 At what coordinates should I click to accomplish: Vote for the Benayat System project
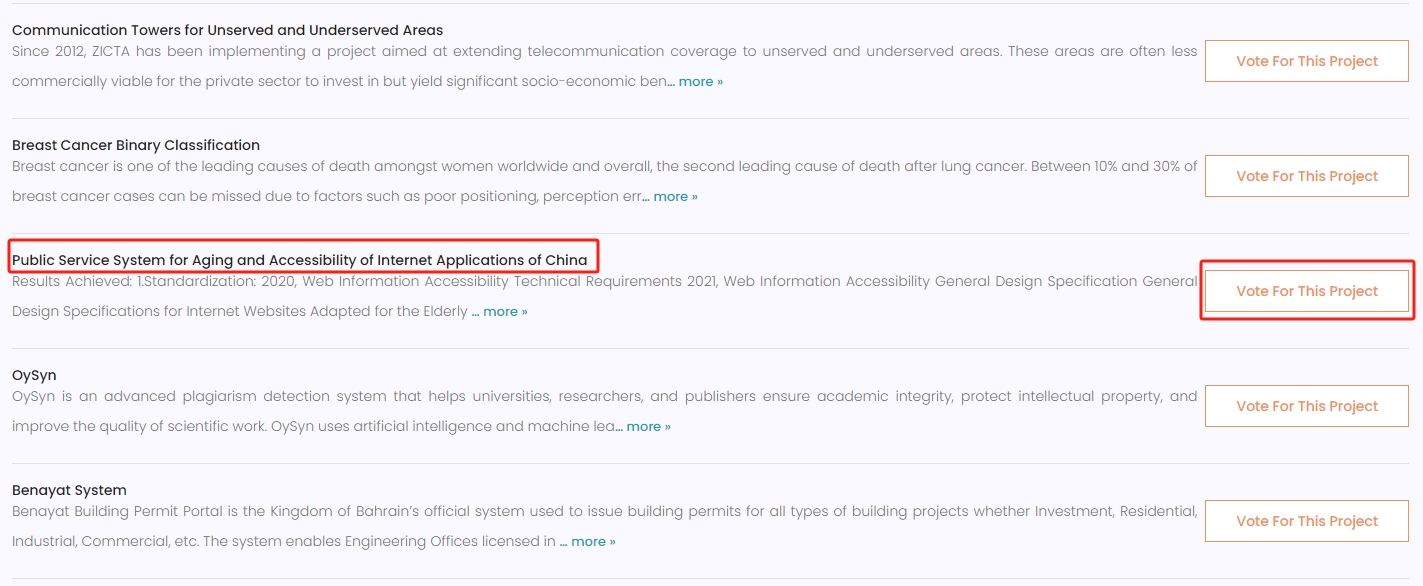click(x=1307, y=521)
